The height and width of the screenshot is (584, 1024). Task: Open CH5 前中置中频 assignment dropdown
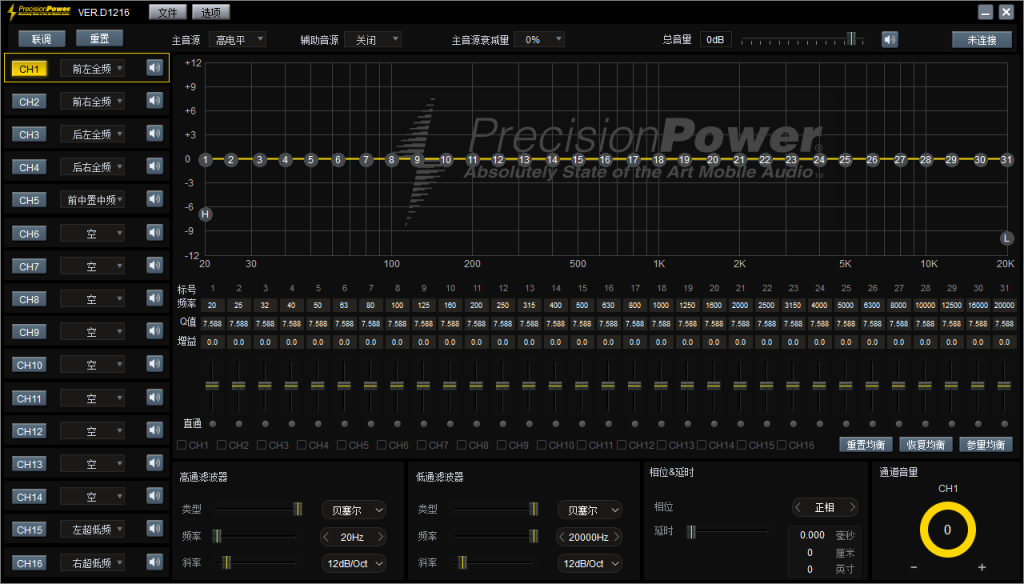click(x=92, y=200)
